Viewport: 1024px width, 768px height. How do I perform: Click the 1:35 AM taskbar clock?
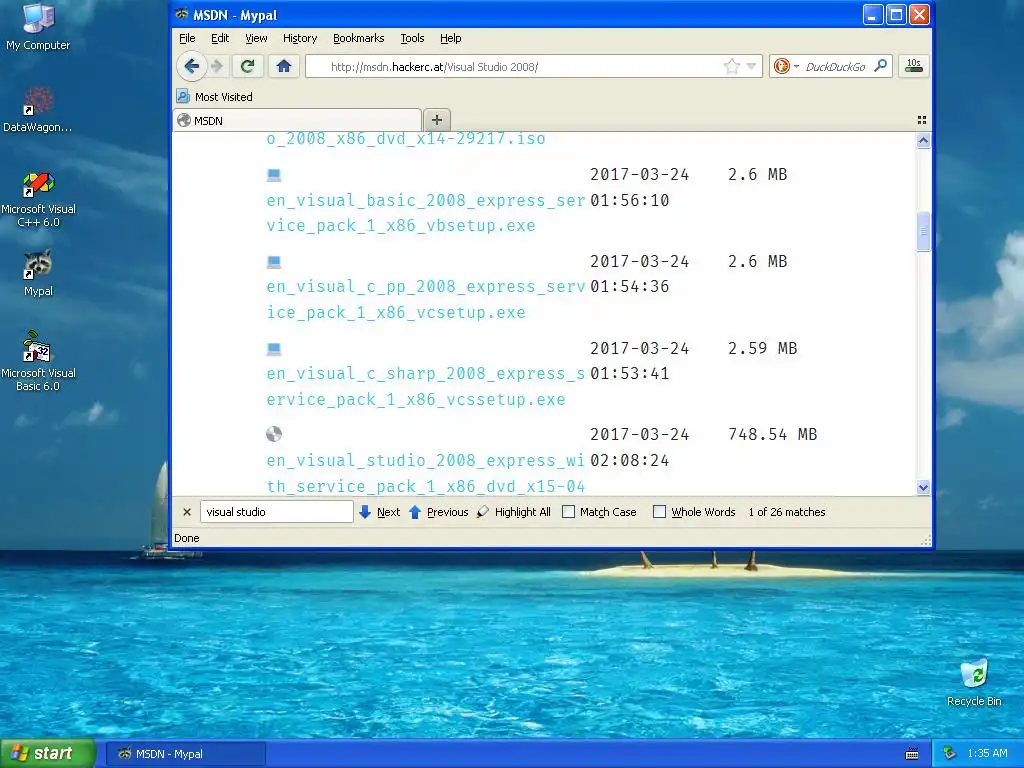[987, 754]
